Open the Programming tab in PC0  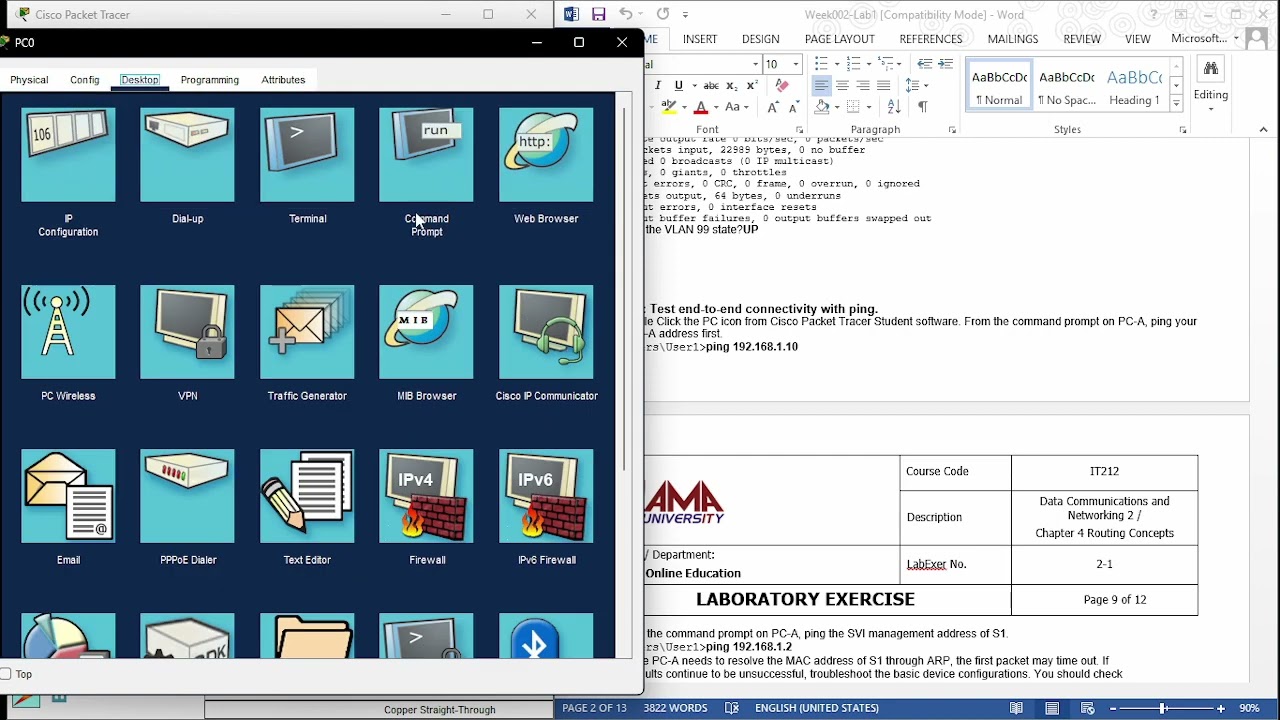[x=210, y=80]
